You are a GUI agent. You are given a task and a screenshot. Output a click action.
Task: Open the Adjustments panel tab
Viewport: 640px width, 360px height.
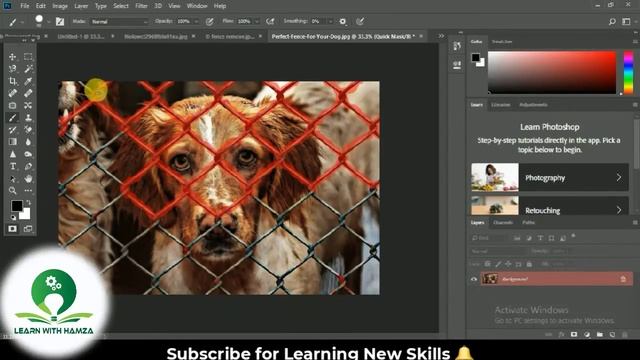(x=533, y=105)
